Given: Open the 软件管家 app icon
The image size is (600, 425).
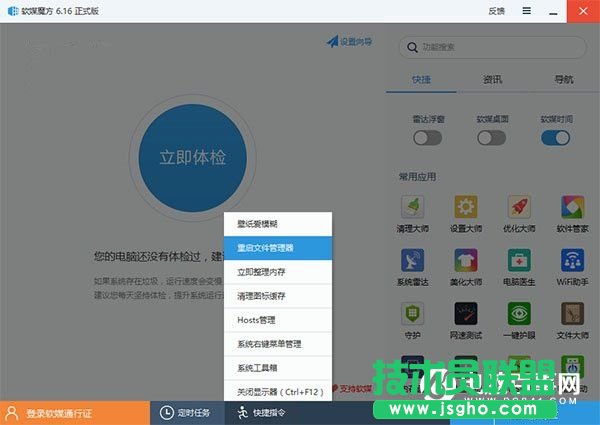Looking at the screenshot, I should coord(572,207).
